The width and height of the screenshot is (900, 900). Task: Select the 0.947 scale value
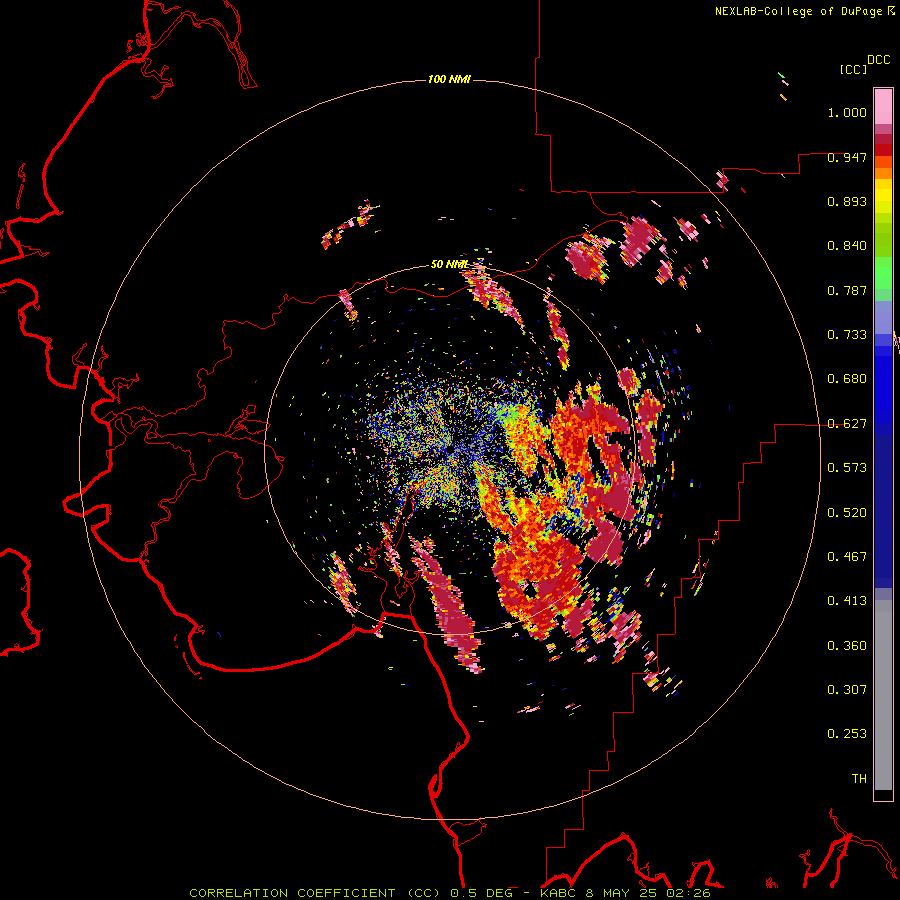click(847, 157)
